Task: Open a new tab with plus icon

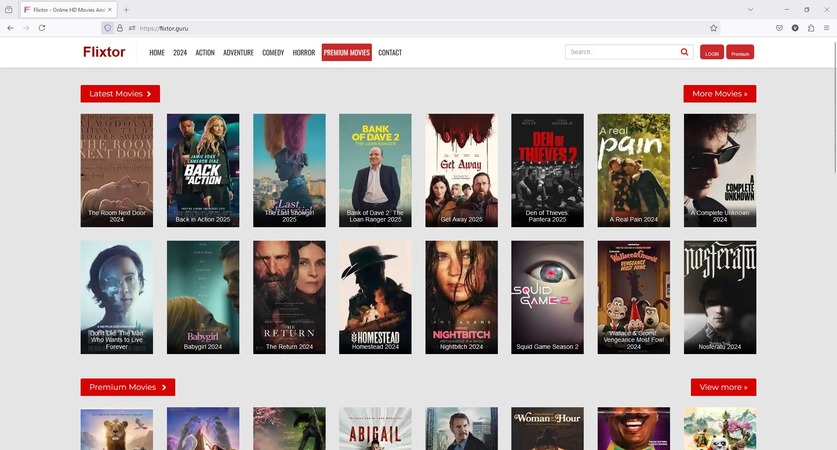Action: [126, 9]
